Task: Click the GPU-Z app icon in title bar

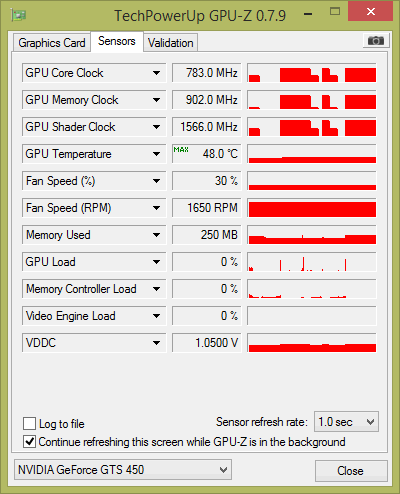Action: [18, 15]
